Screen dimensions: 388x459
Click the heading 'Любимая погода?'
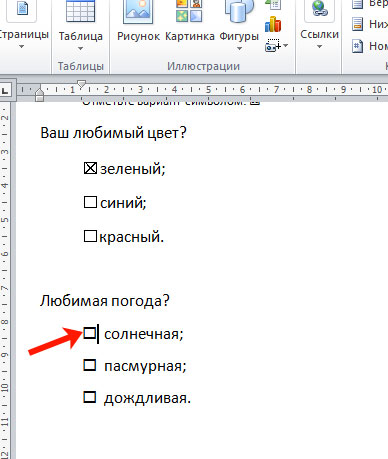[105, 301]
